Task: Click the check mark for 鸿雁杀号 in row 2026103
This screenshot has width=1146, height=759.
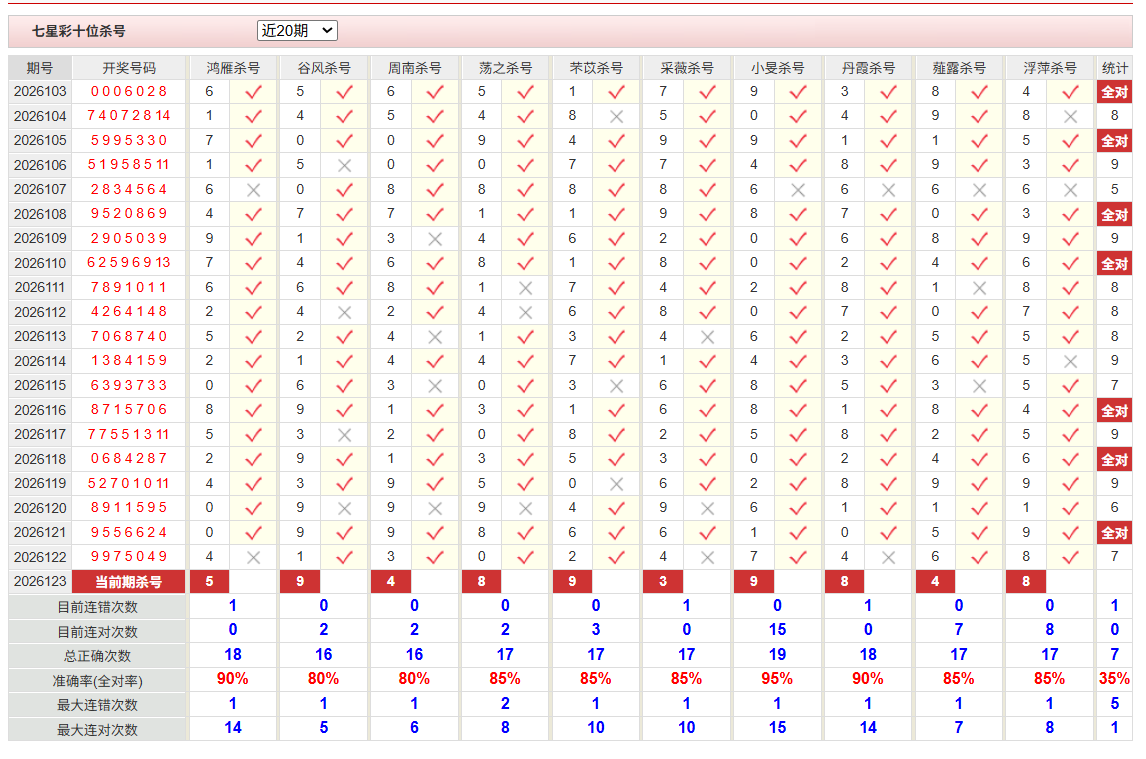Action: click(x=254, y=92)
